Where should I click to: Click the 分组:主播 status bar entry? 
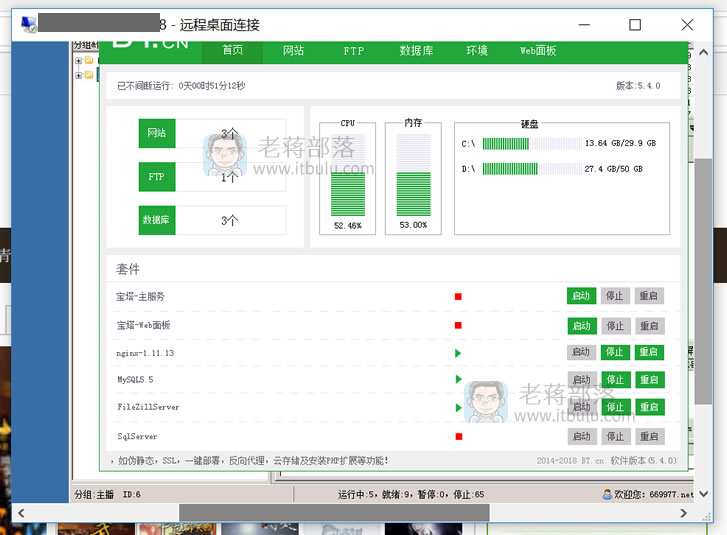click(94, 495)
